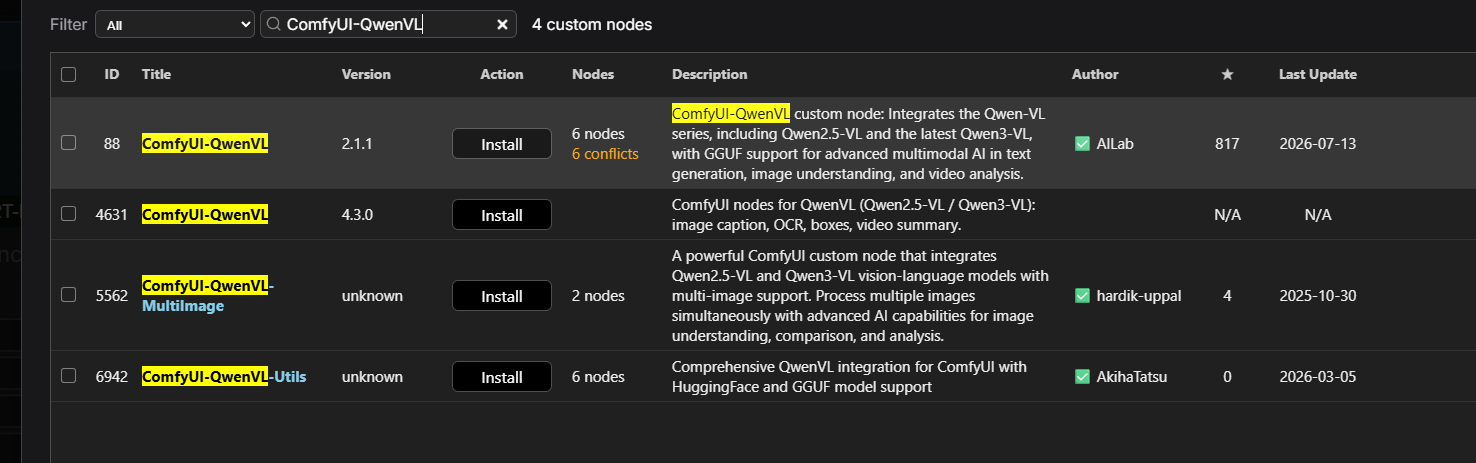Open ComfyUI-QwenVL title link in row 88
The height and width of the screenshot is (463, 1476).
pos(205,144)
